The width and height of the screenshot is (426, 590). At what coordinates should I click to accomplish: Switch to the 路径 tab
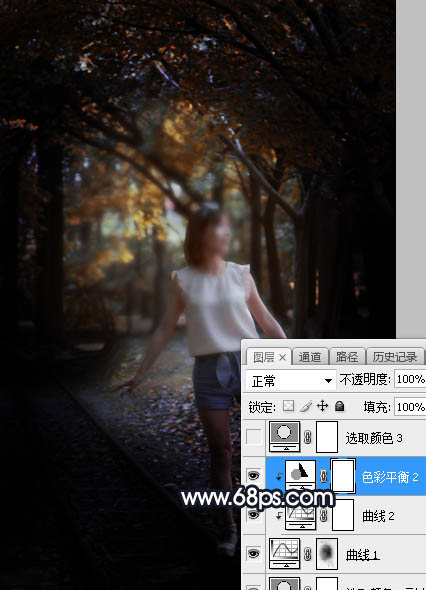(347, 357)
